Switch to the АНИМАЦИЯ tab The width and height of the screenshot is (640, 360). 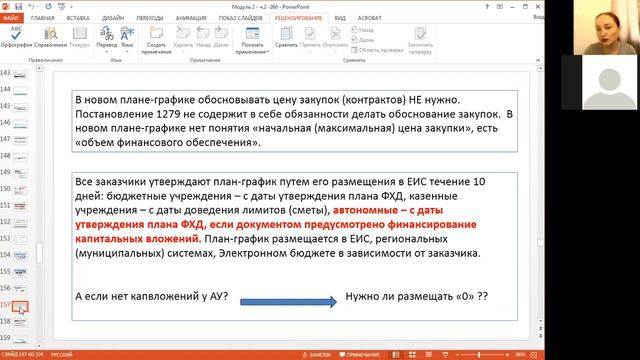191,18
